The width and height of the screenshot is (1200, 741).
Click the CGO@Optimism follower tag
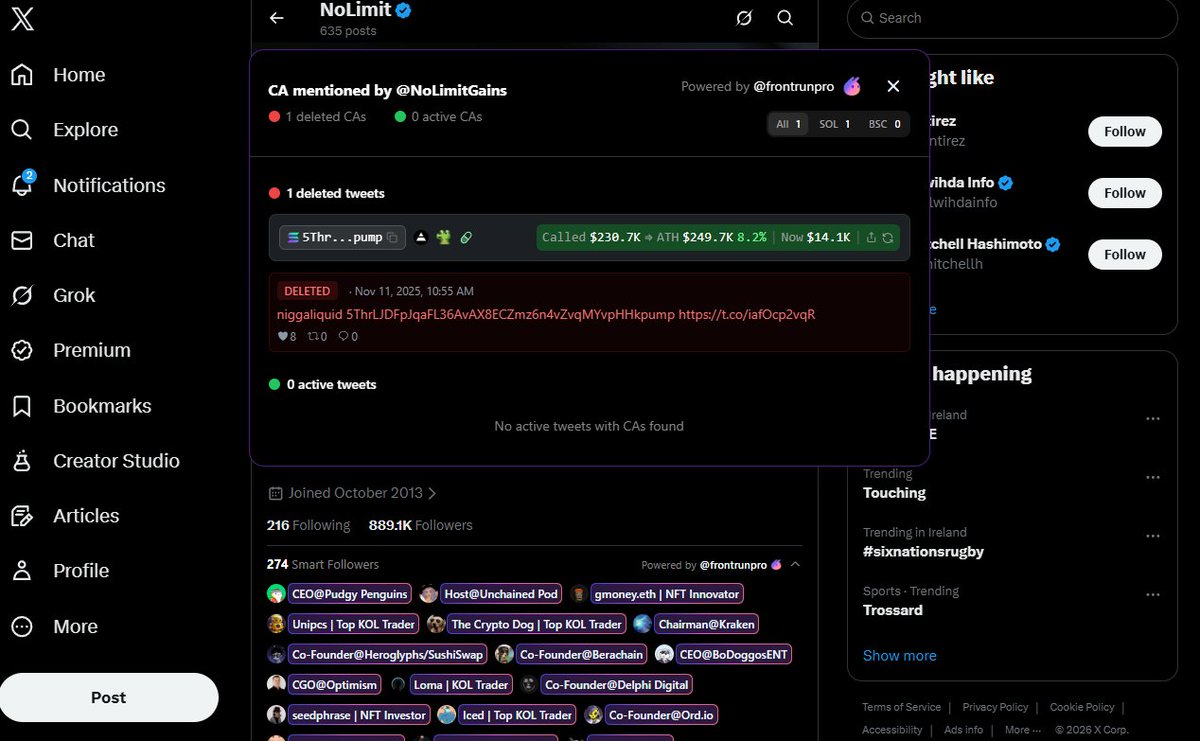tap(335, 685)
